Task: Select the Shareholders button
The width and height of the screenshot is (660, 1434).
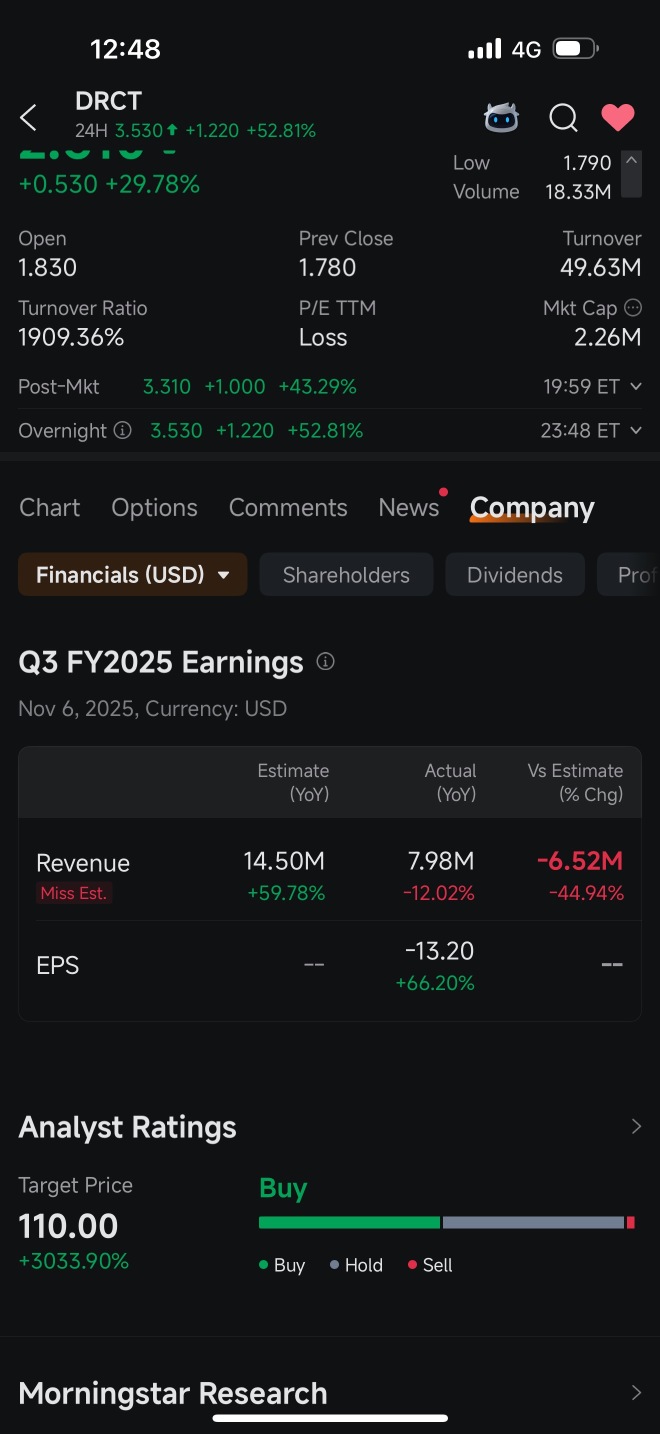Action: click(346, 575)
